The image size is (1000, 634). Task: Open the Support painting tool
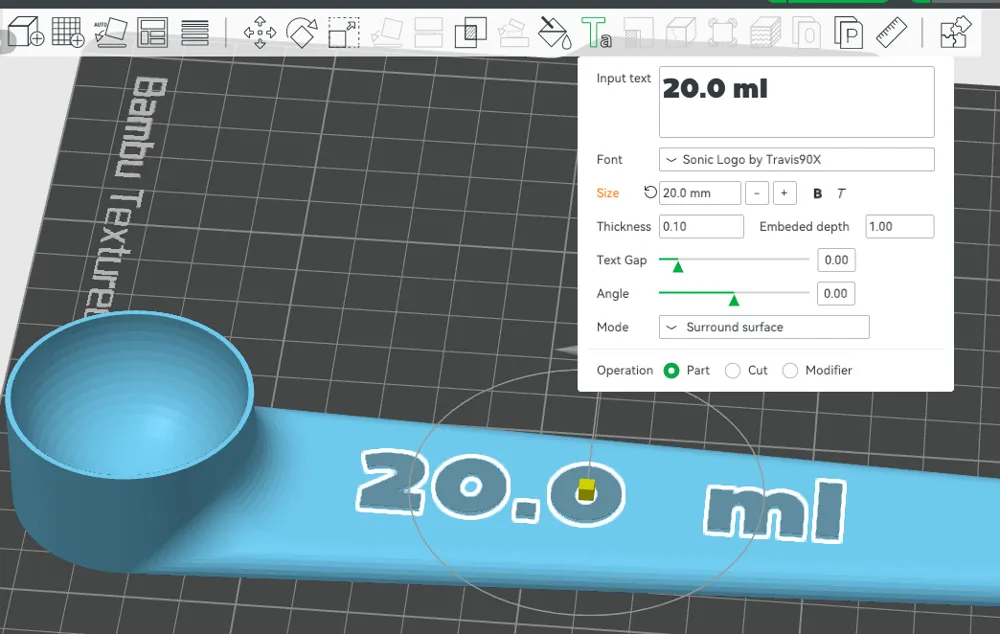point(638,33)
